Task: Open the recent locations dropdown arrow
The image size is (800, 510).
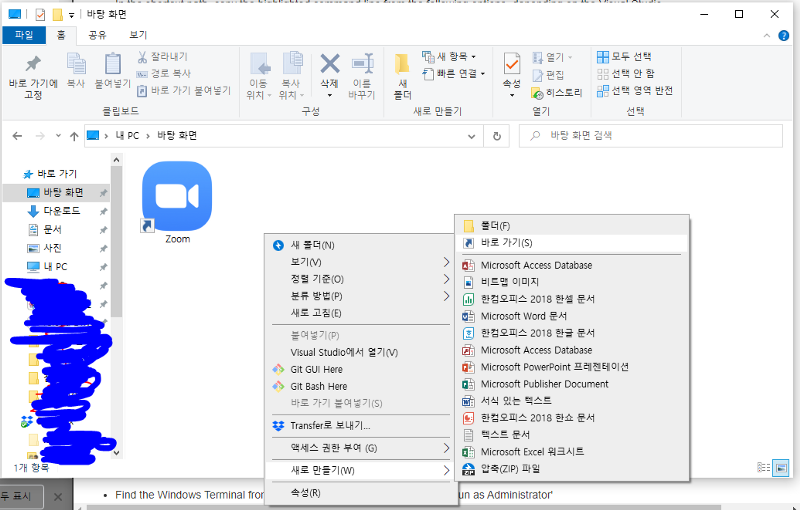Action: [x=58, y=136]
